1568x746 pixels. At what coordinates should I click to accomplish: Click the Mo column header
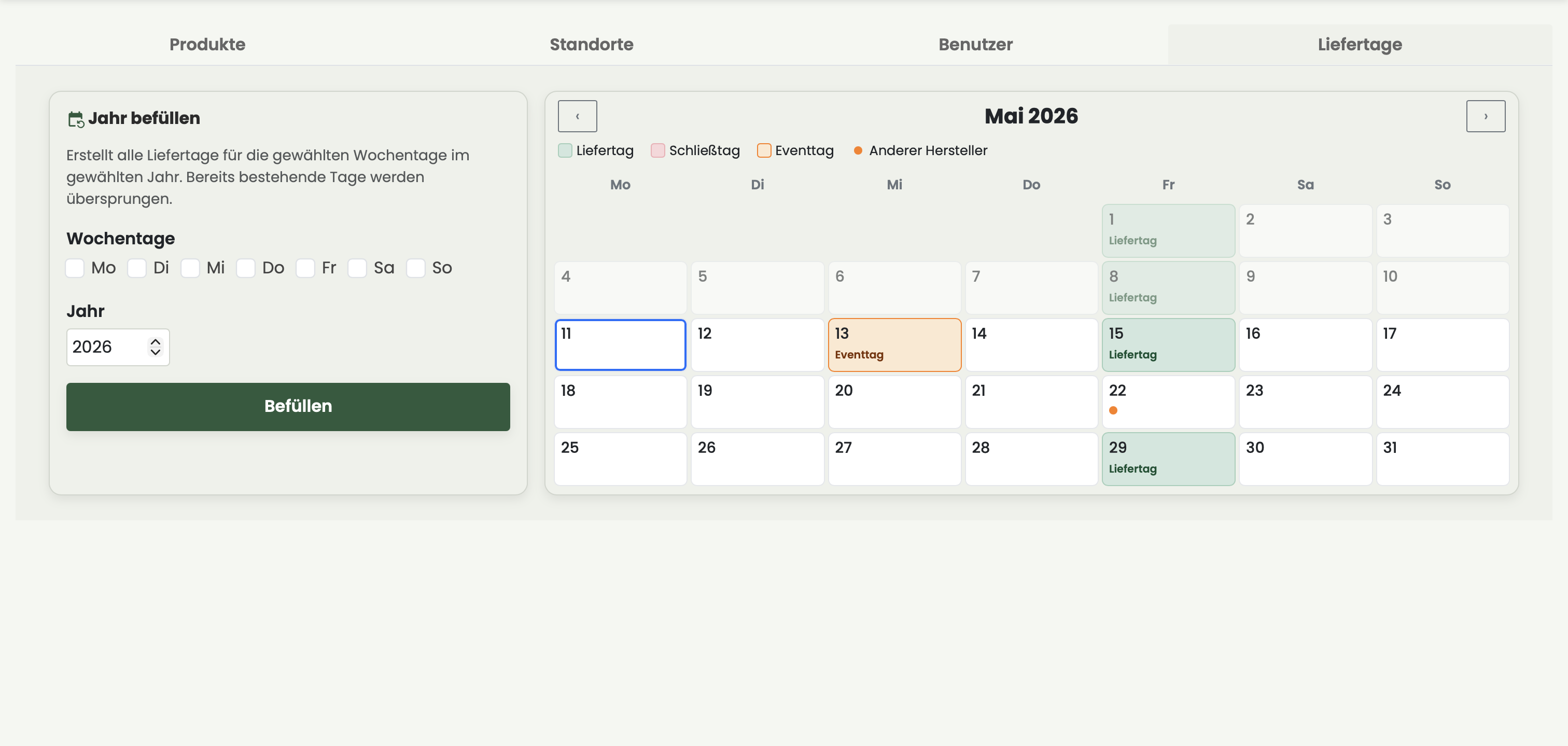point(620,185)
